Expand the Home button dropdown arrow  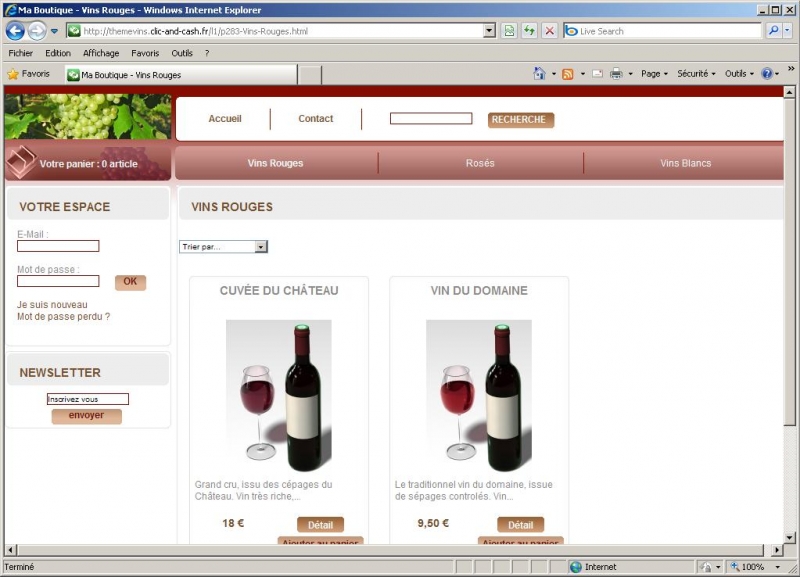click(554, 74)
